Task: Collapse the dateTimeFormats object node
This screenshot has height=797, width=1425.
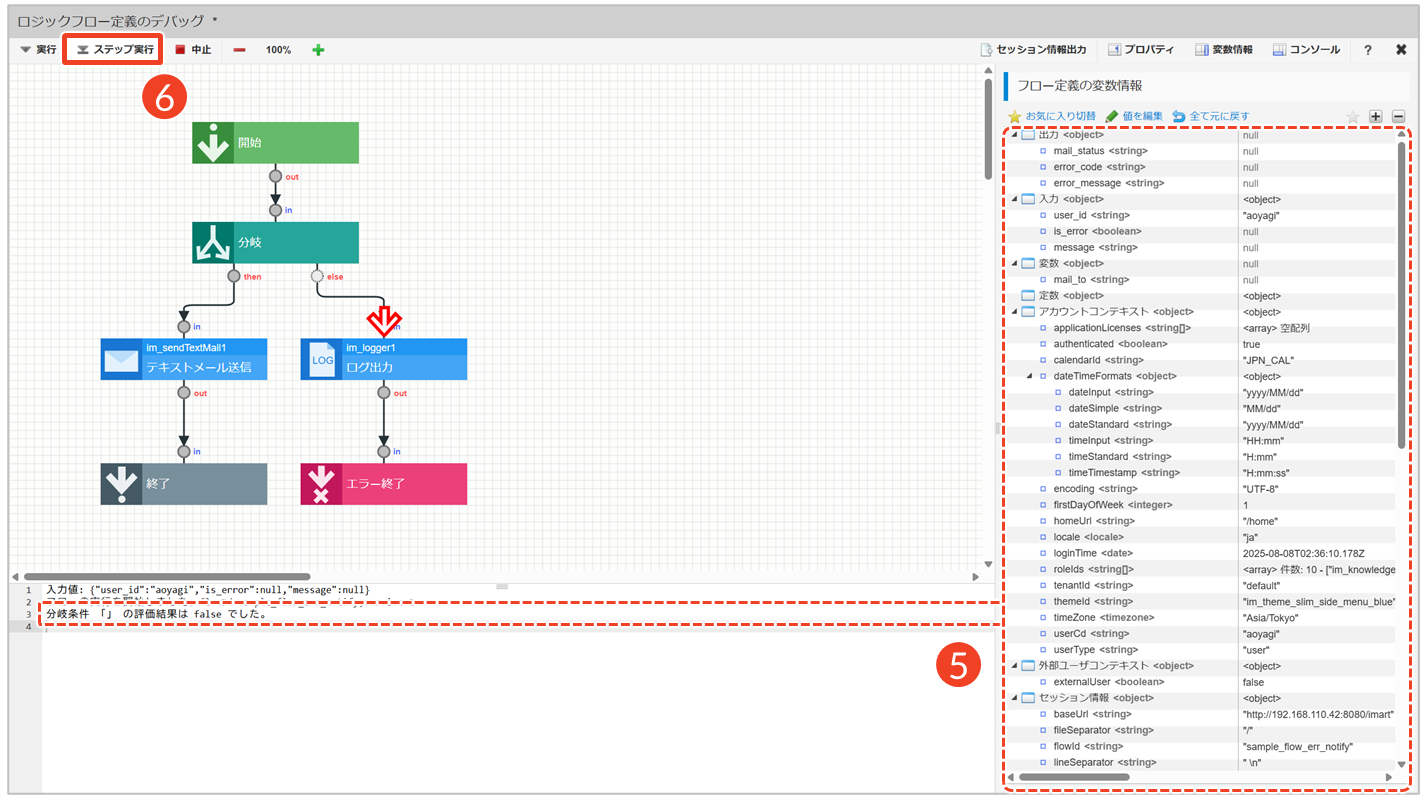Action: (x=1029, y=376)
